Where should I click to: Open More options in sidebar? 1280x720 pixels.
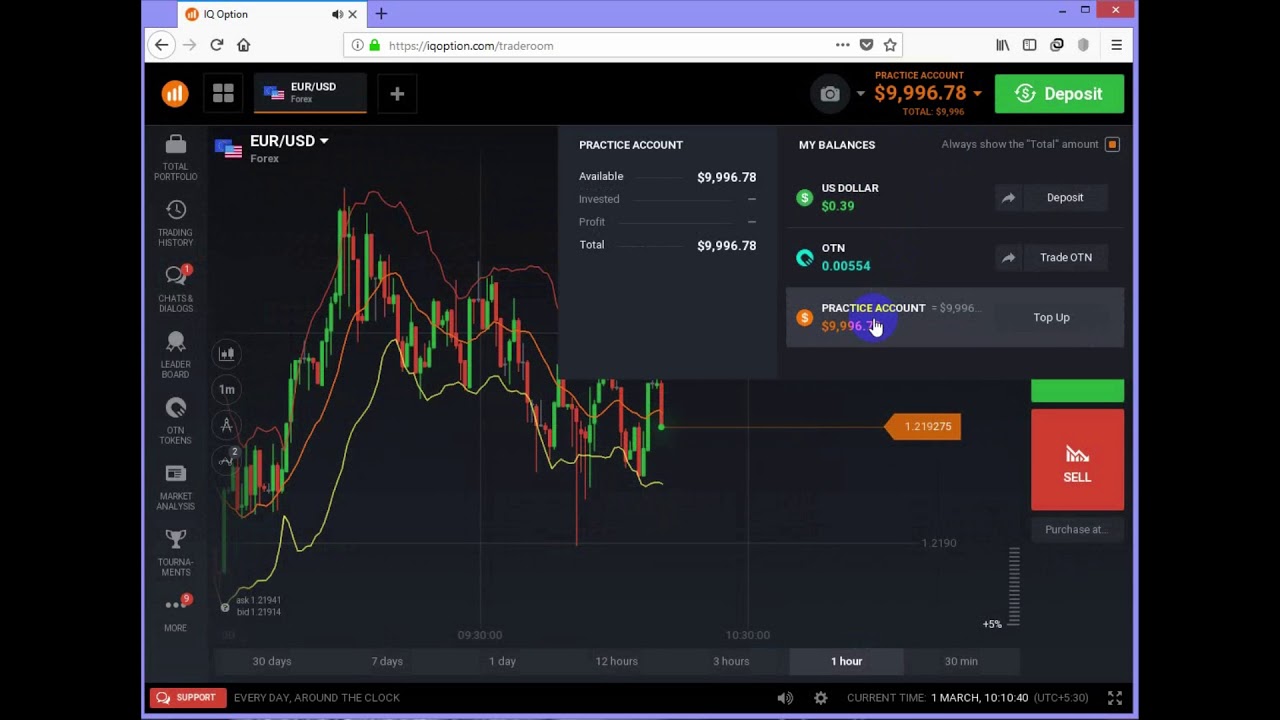pos(175,613)
